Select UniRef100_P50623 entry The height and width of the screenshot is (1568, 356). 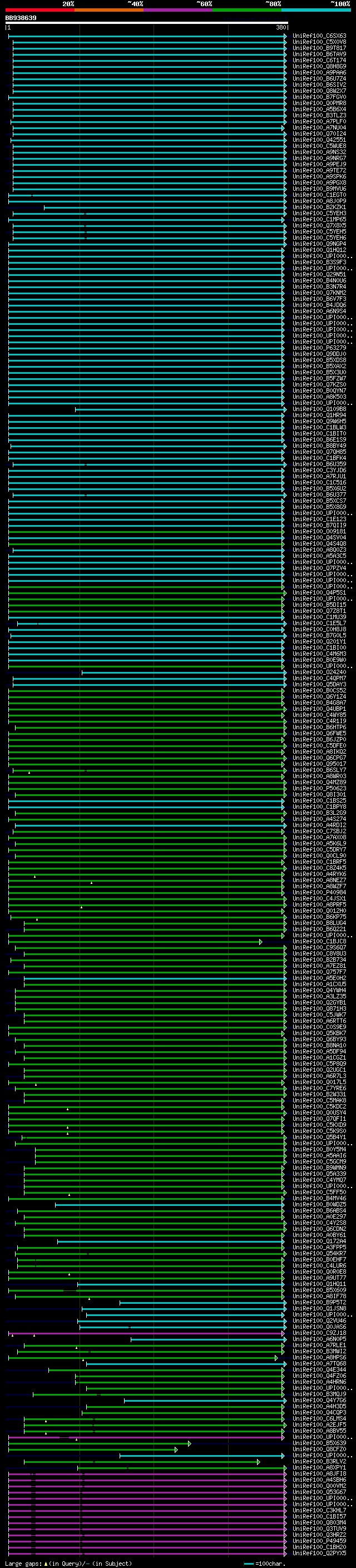coord(319,789)
